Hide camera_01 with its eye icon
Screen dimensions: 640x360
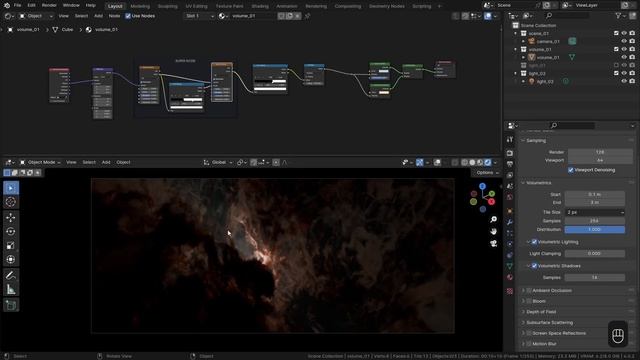pyautogui.click(x=624, y=41)
